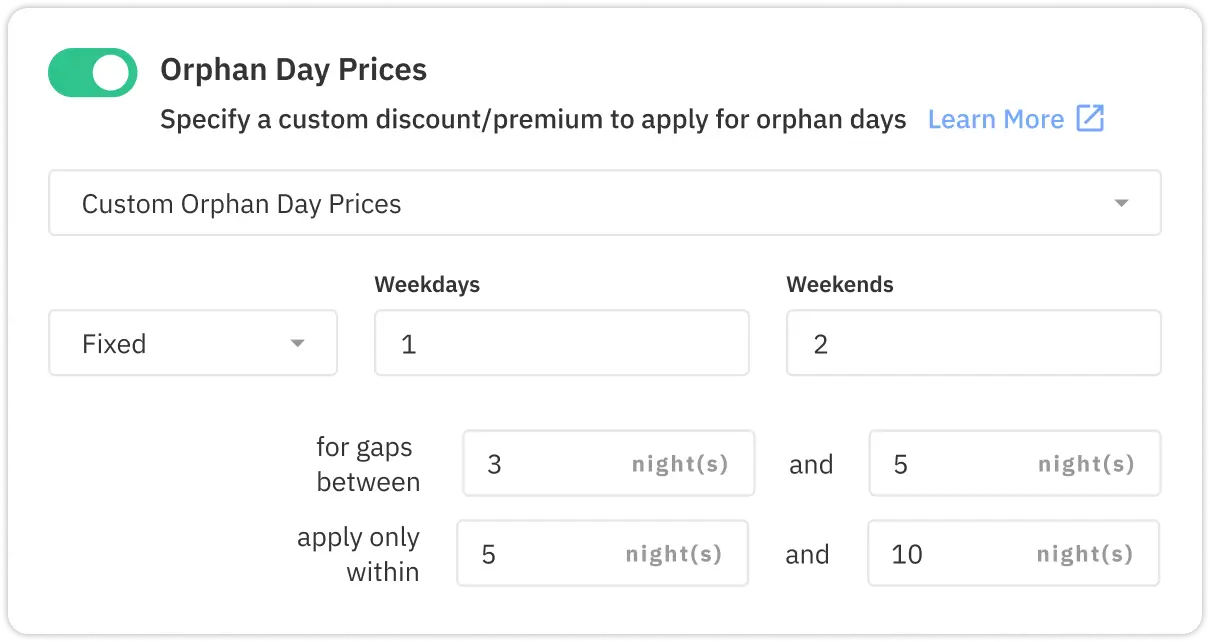
Task: Click the for gaps between label
Action: tap(367, 464)
